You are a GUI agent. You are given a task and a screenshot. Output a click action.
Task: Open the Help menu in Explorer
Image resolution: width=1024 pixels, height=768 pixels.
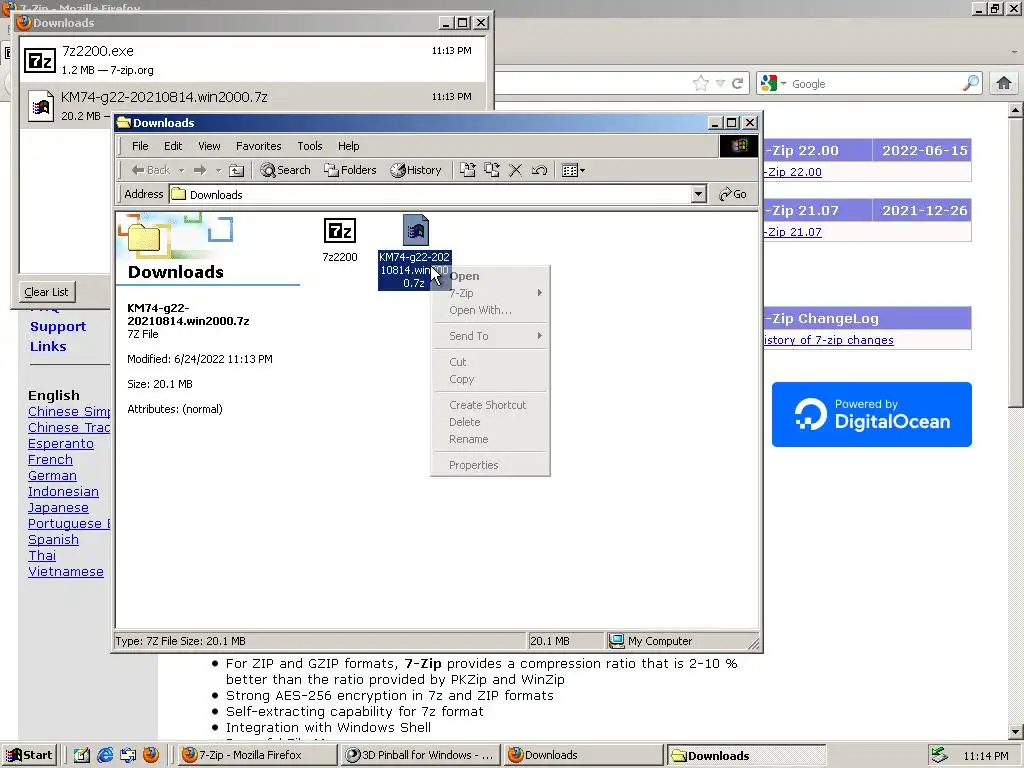[348, 146]
